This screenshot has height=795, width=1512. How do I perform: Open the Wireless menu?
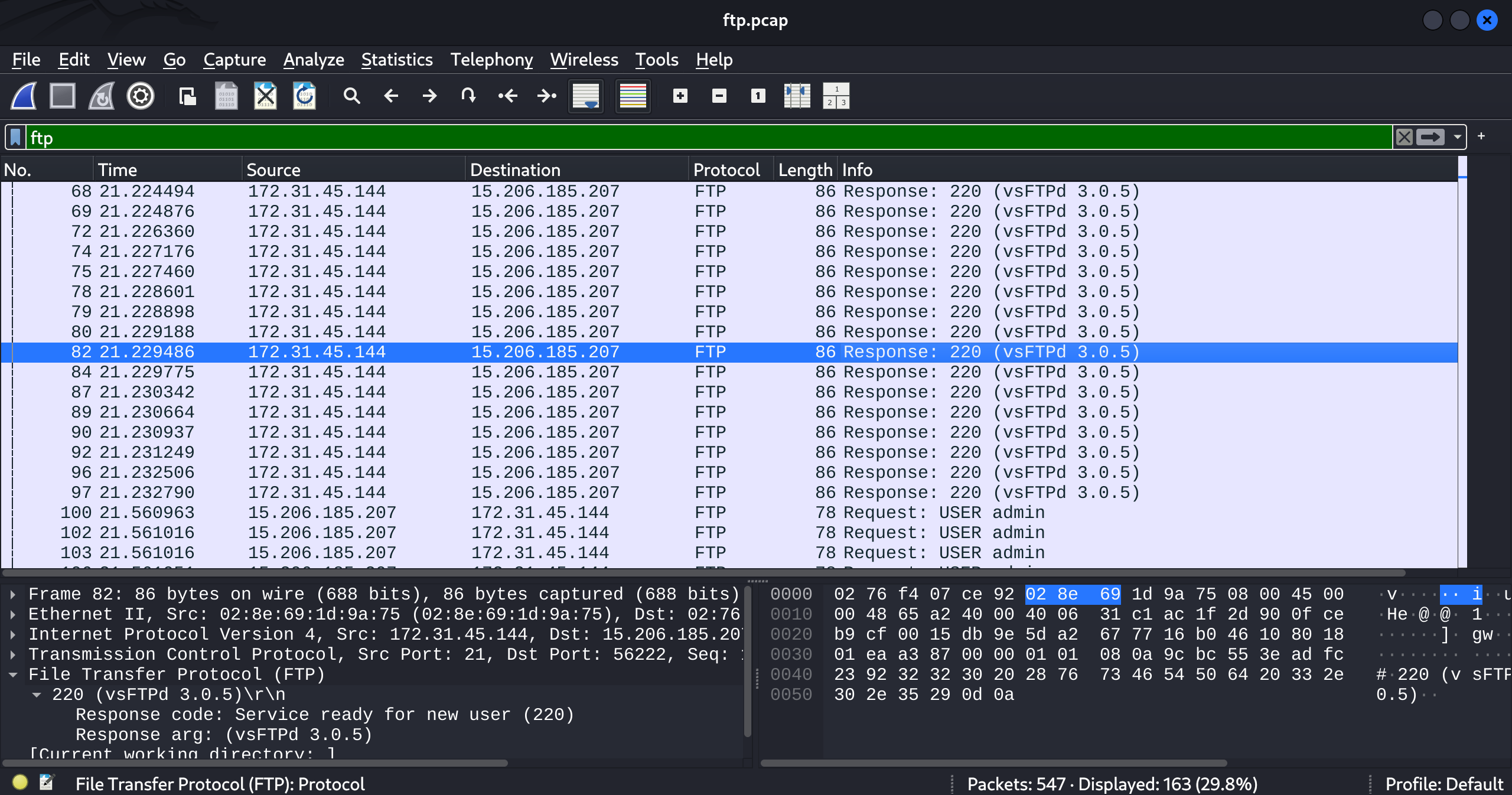pyautogui.click(x=584, y=60)
